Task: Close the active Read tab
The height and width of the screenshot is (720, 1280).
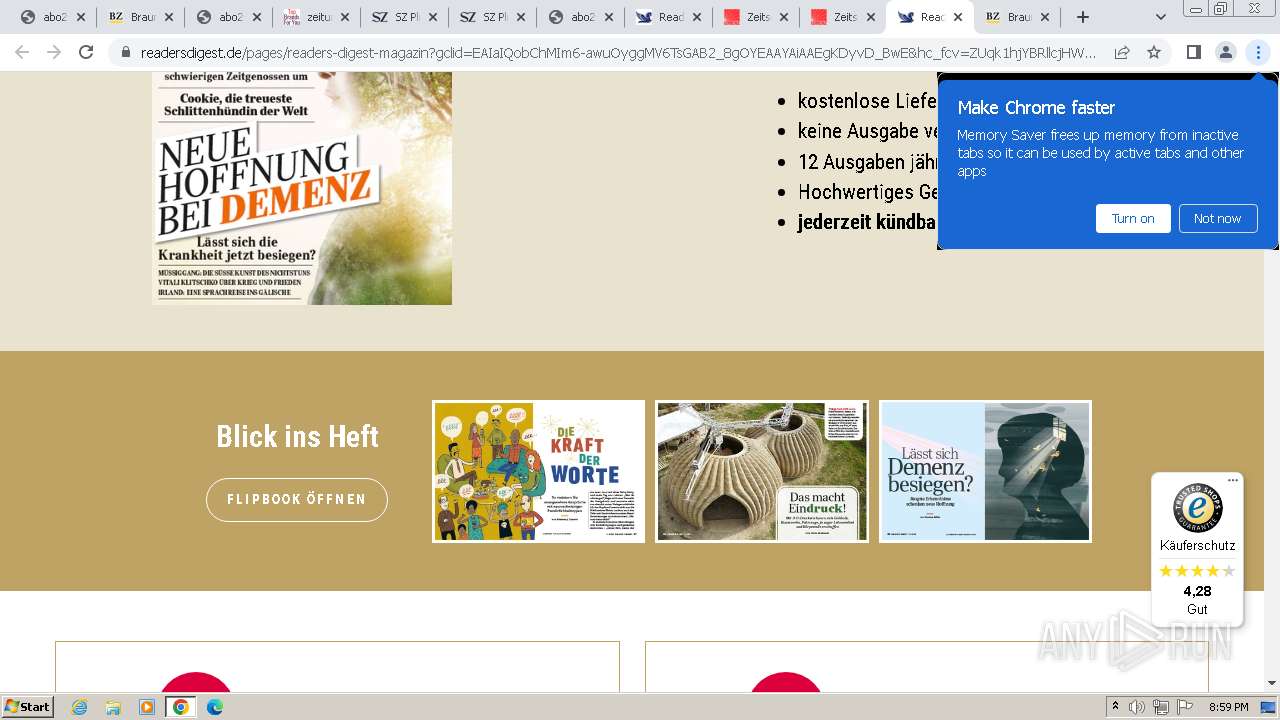Action: [957, 17]
